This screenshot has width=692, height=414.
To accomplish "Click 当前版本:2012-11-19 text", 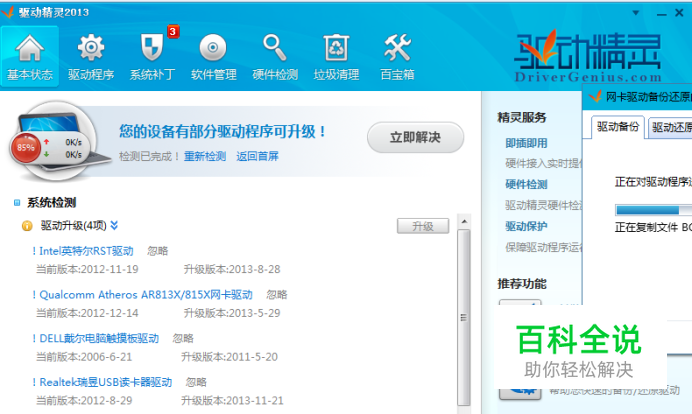I will click(87, 269).
